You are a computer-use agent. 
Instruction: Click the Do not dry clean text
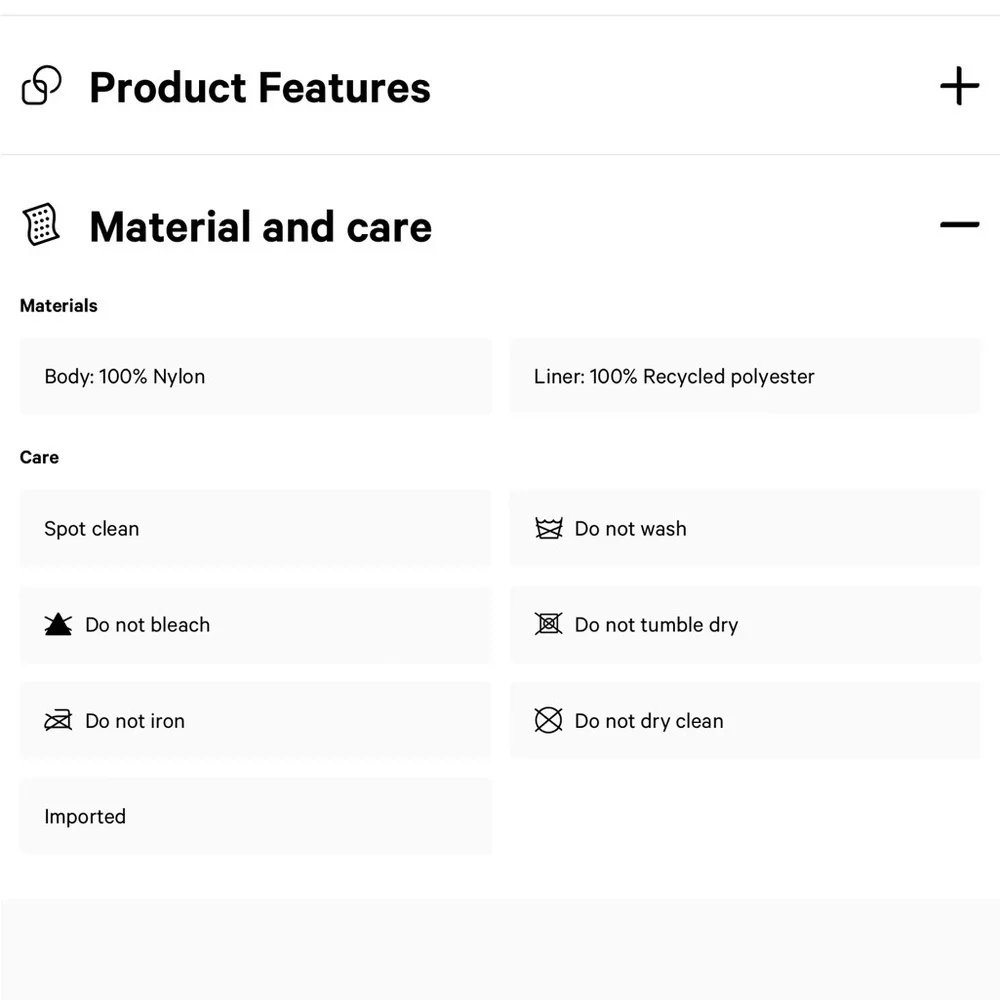click(x=649, y=721)
